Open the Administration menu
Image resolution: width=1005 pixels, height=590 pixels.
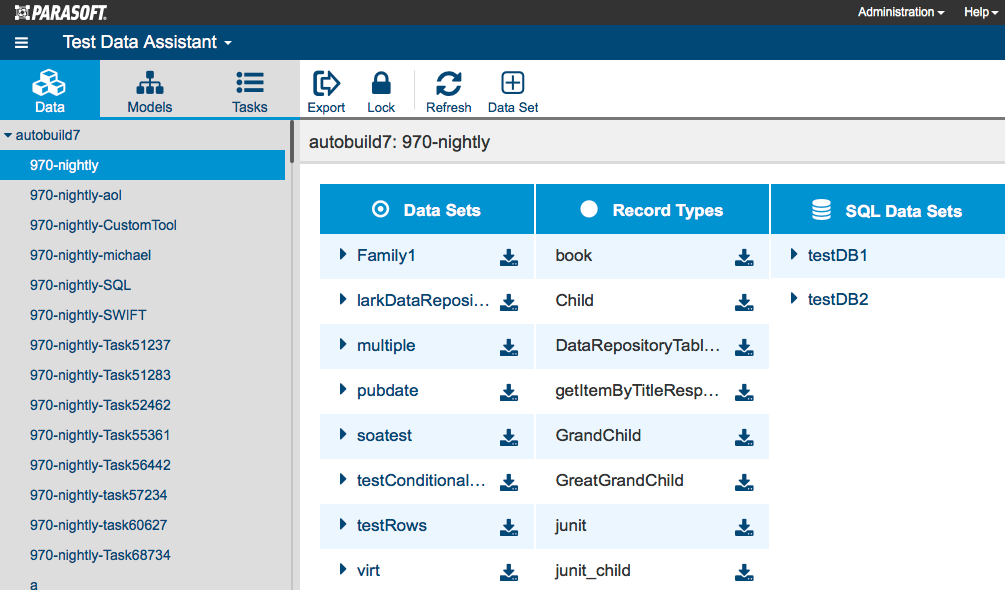point(901,12)
